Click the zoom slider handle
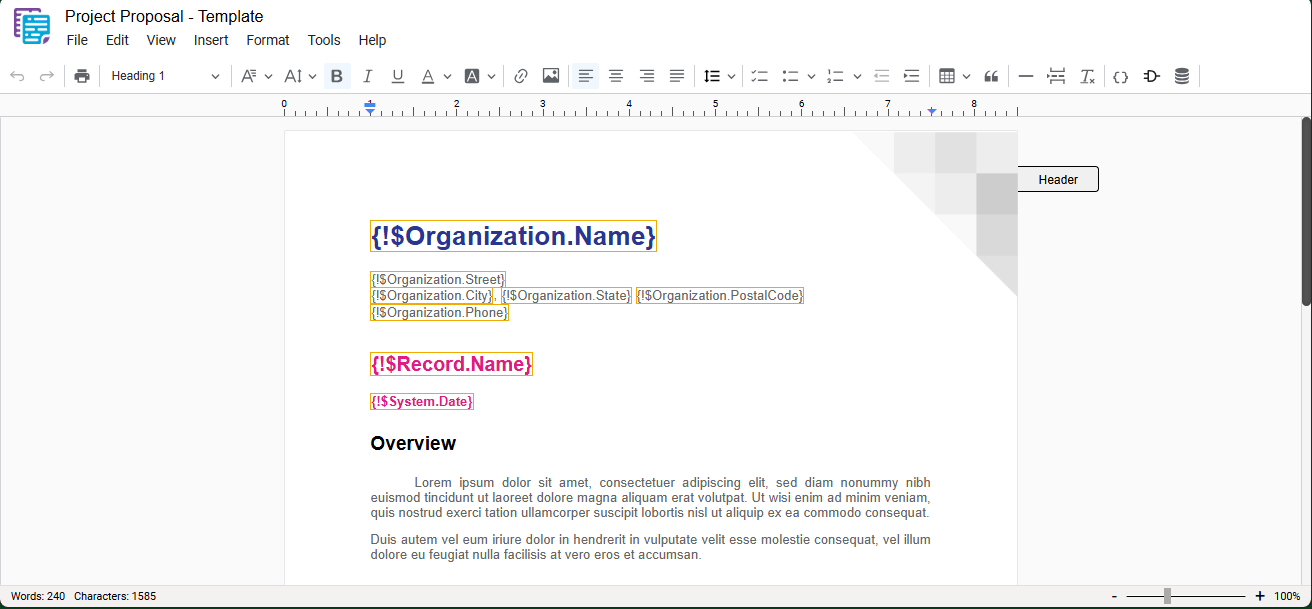The image size is (1312, 609). 1167,596
